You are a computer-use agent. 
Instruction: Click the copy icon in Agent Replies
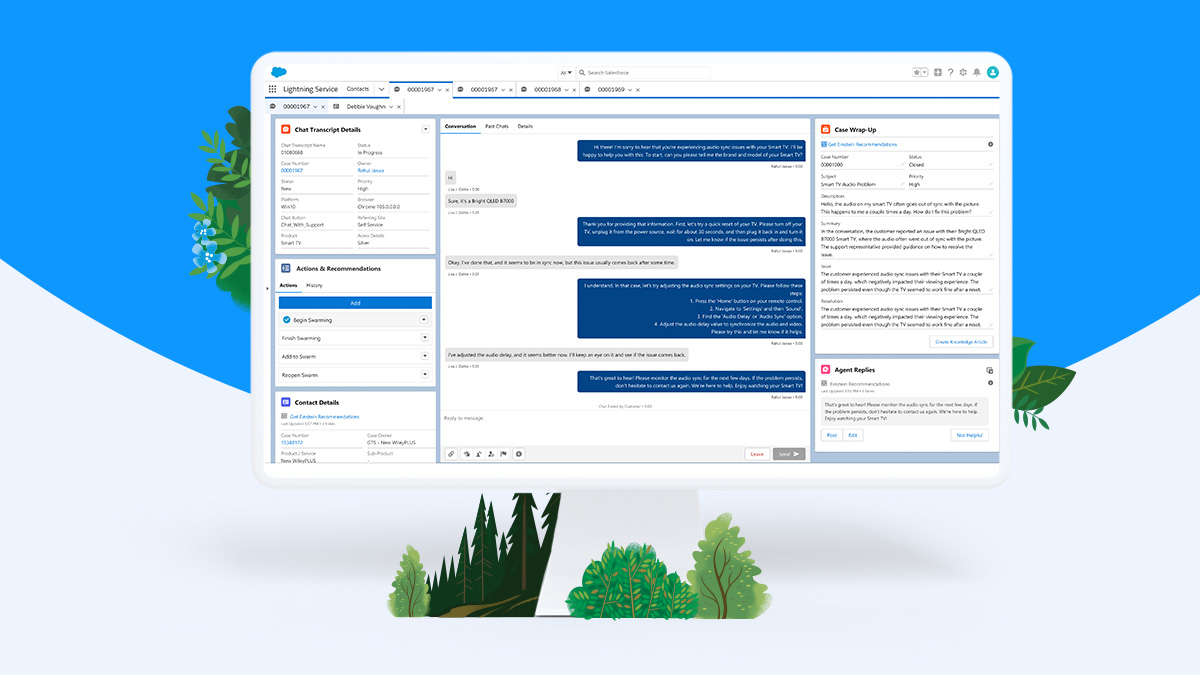(989, 369)
